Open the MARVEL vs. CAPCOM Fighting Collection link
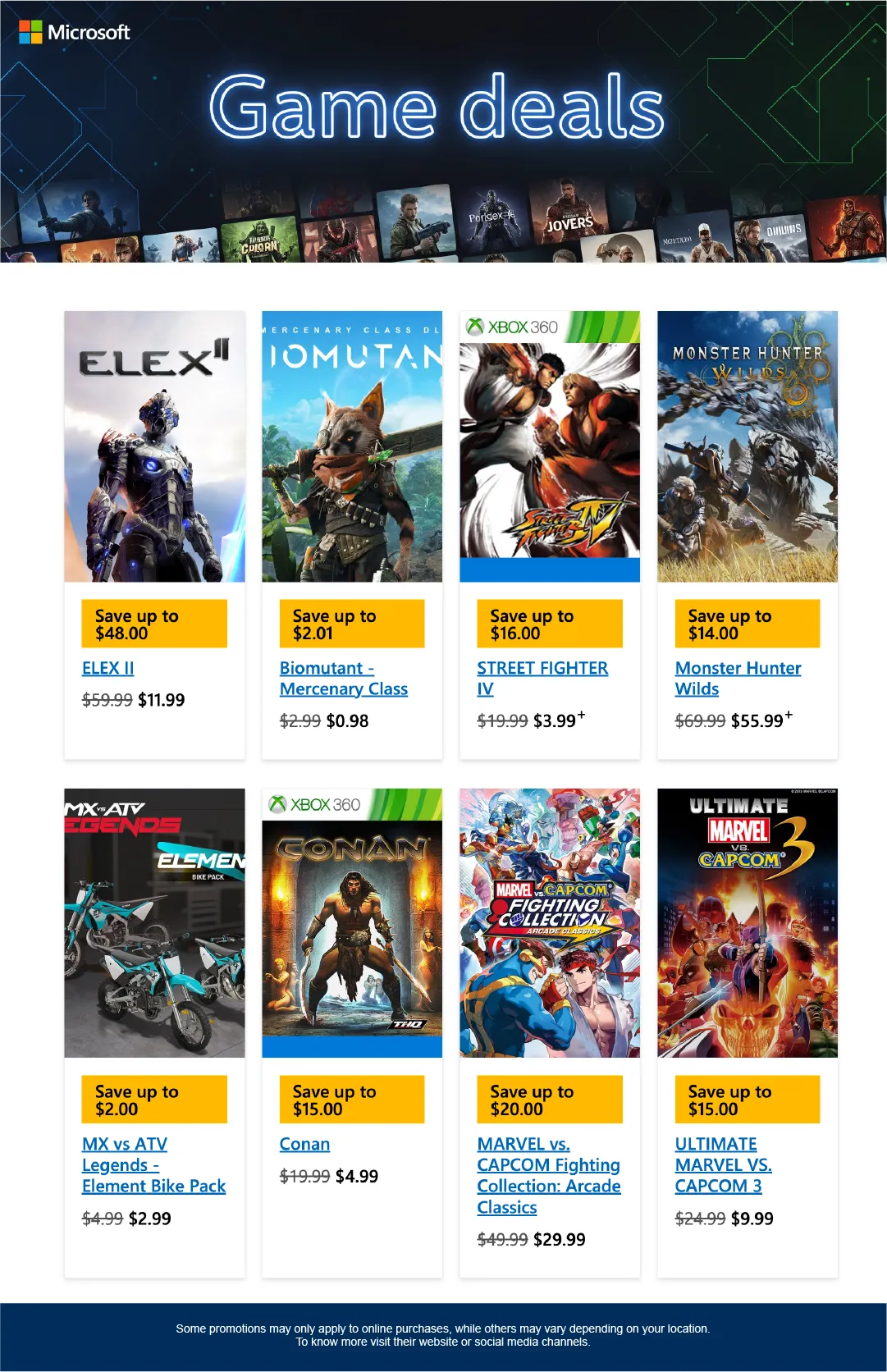 (x=549, y=1176)
